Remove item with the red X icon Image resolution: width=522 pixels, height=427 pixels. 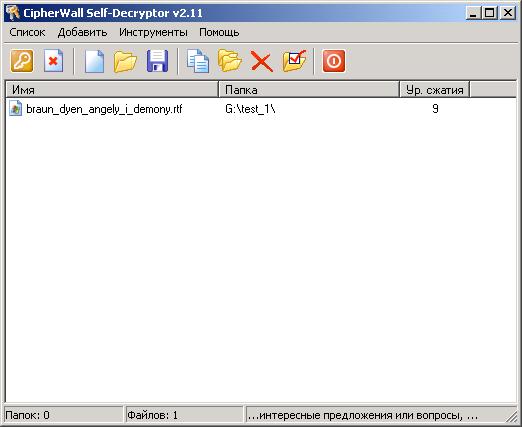[x=262, y=62]
